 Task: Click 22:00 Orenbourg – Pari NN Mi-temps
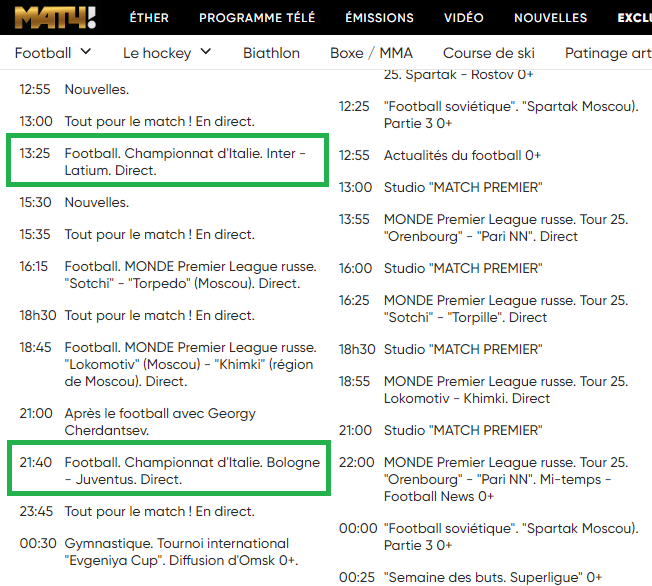tap(483, 480)
